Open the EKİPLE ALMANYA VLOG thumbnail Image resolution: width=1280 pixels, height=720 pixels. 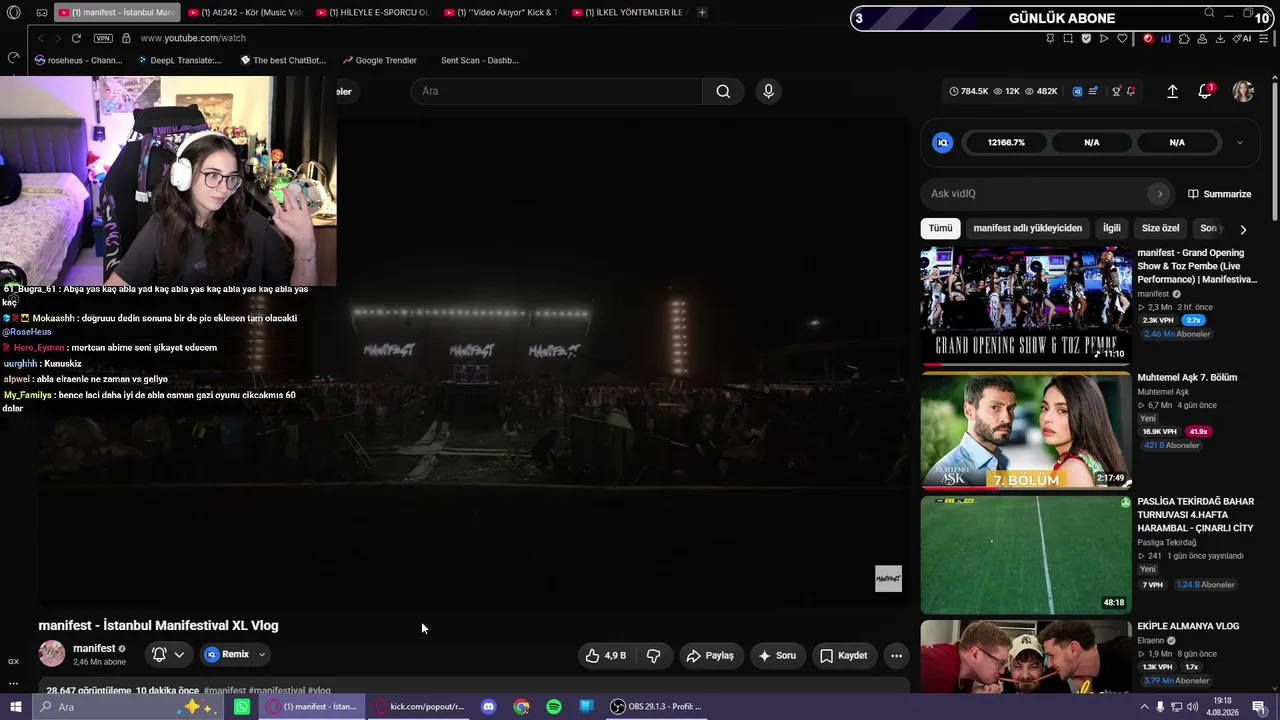(1026, 656)
